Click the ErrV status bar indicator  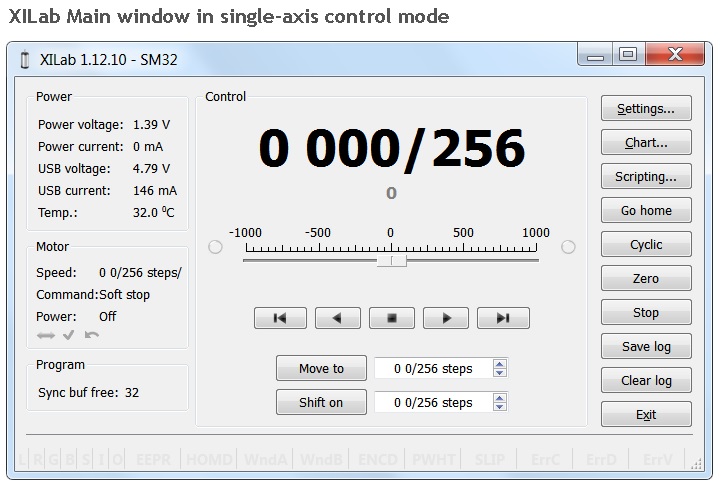(x=658, y=459)
